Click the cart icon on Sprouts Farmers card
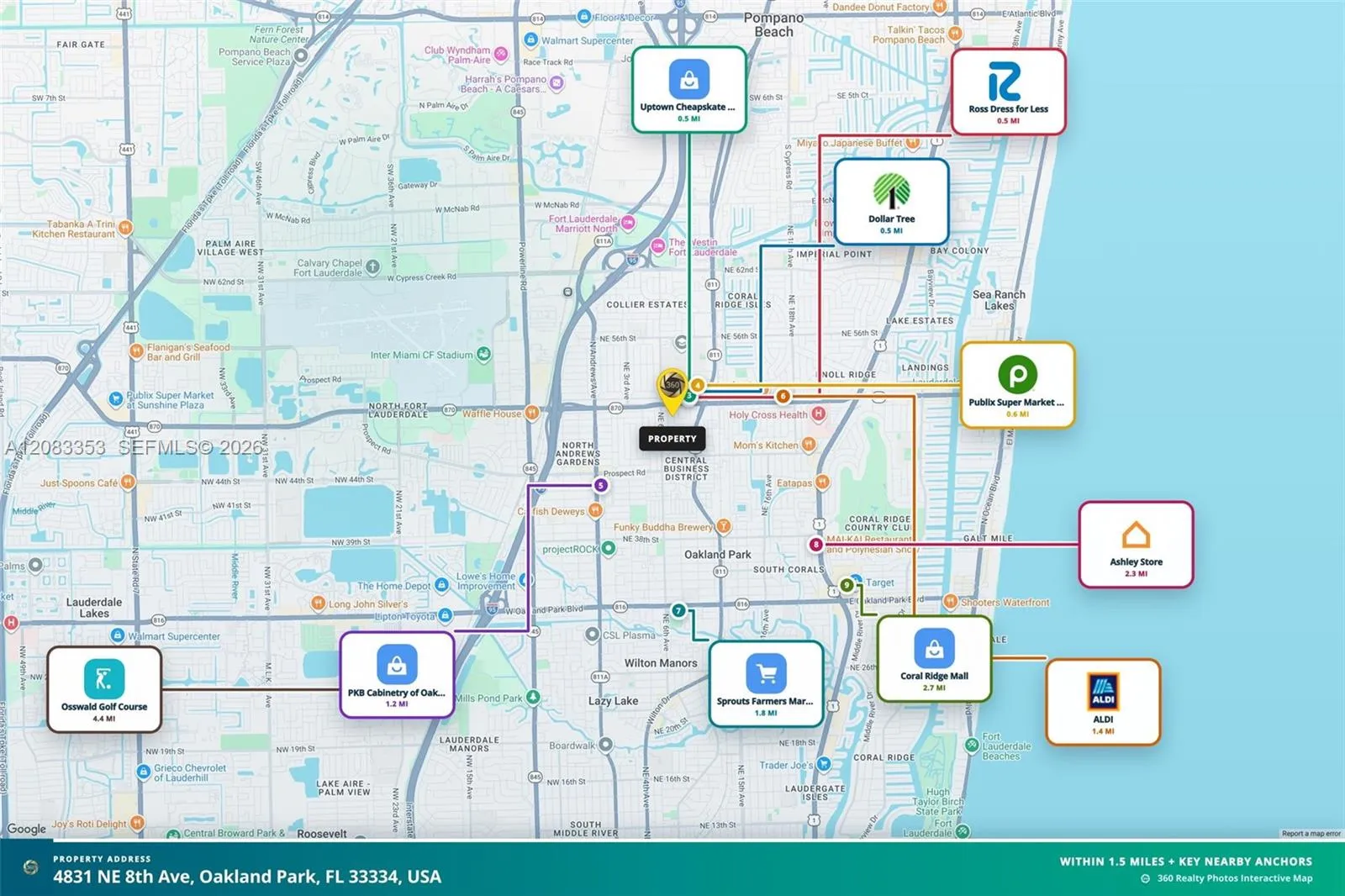Image resolution: width=1345 pixels, height=896 pixels. pos(766,673)
